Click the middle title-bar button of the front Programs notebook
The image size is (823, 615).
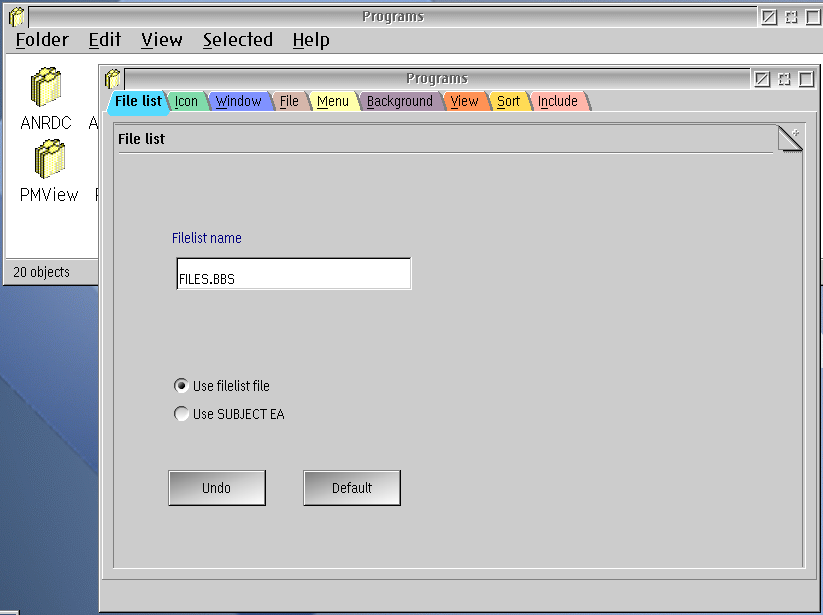point(784,79)
